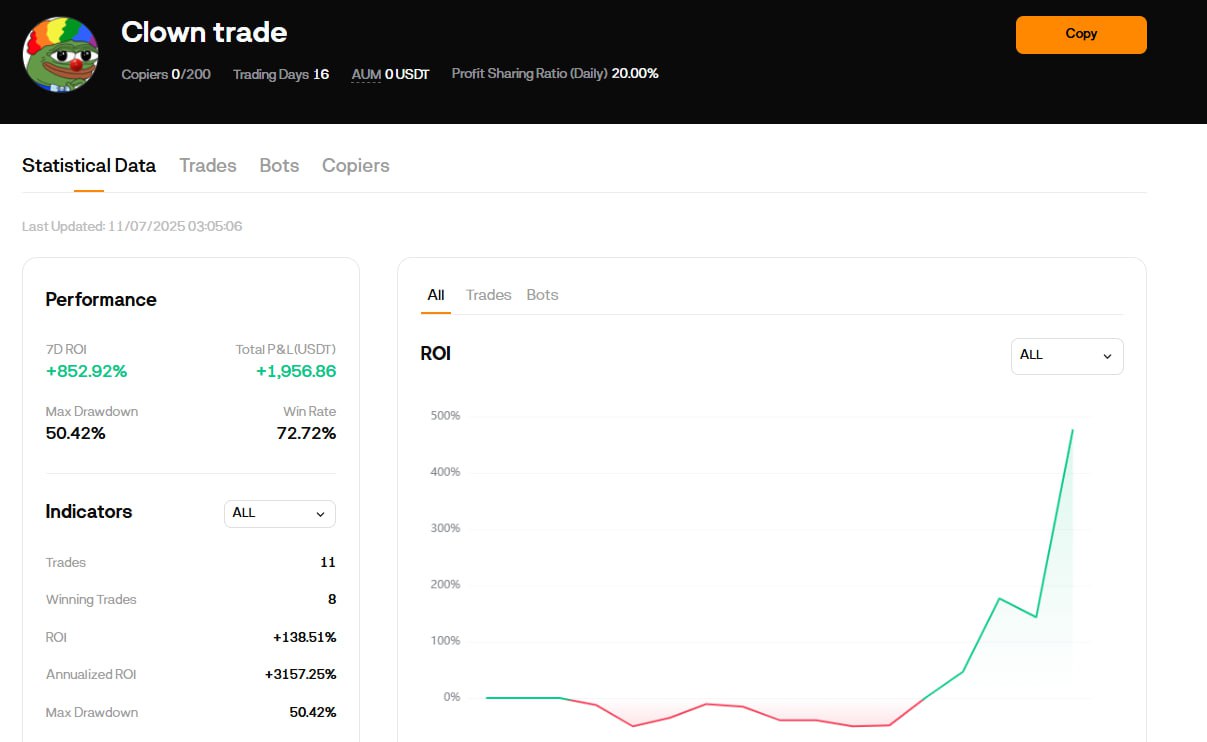Click the AUM underlined label
Screen dimensions: 1207x742
[x=366, y=74]
